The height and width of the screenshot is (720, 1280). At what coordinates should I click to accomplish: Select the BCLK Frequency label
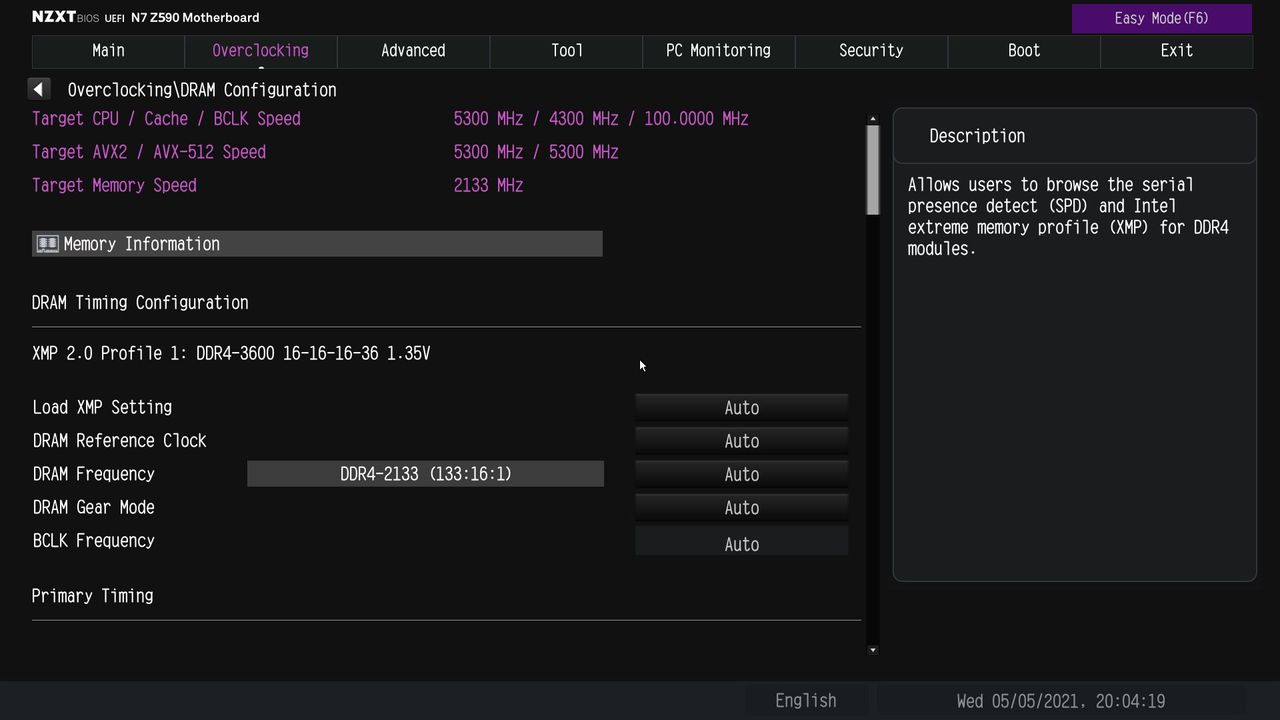93,541
